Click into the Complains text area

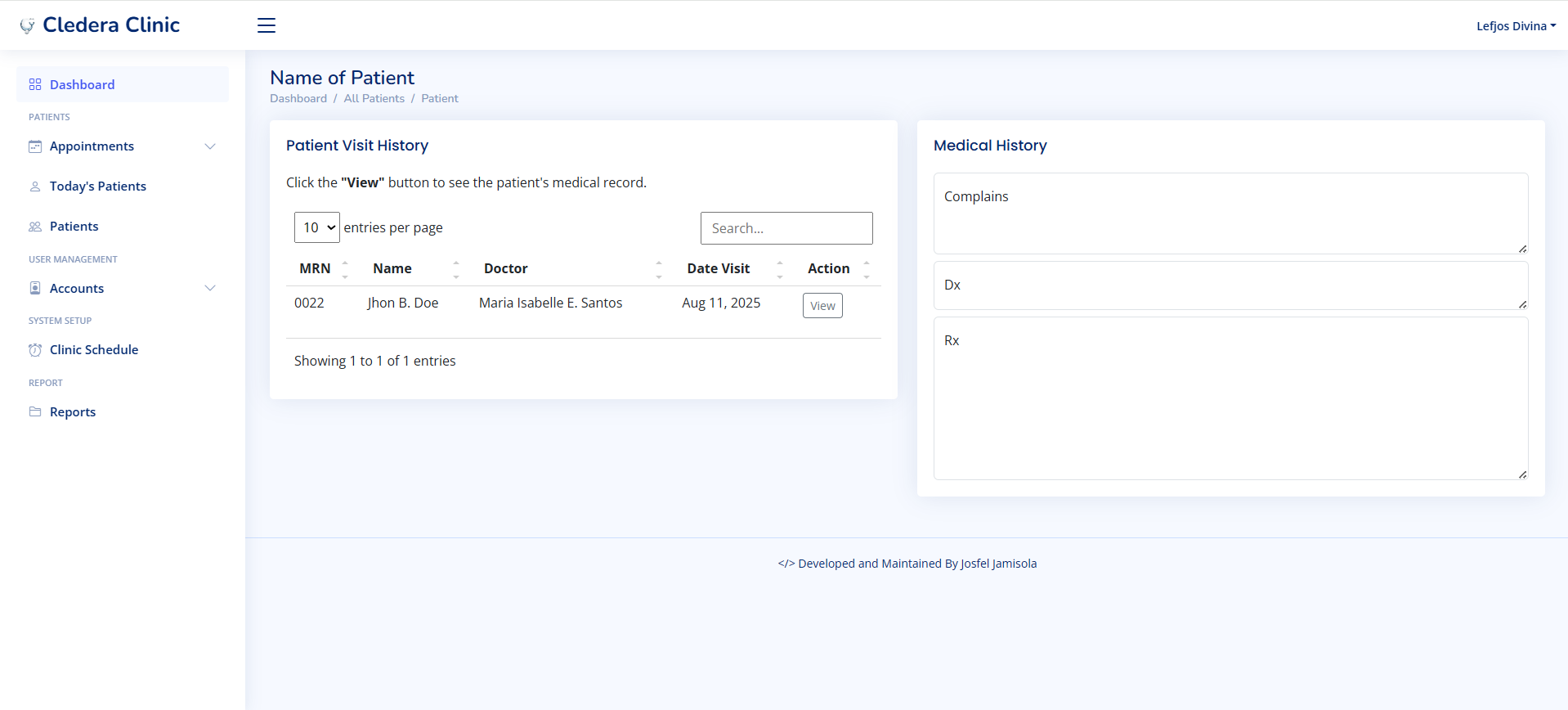[1230, 213]
